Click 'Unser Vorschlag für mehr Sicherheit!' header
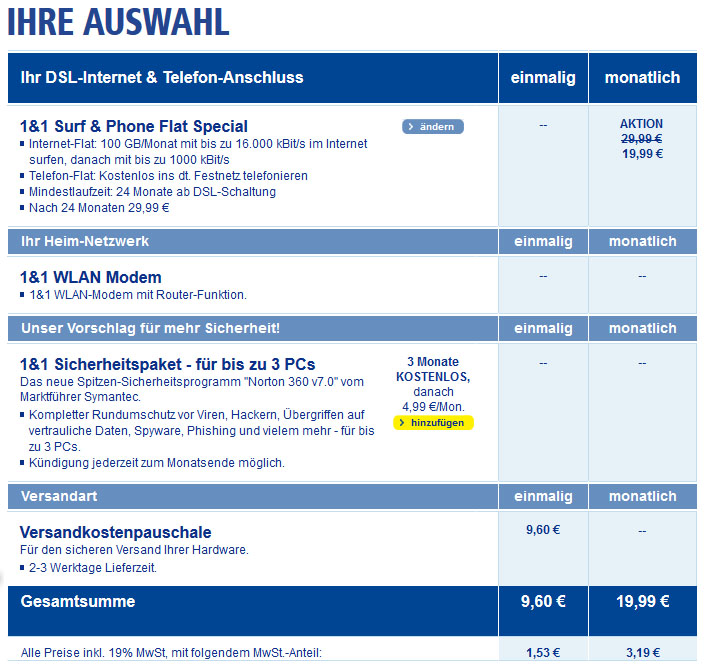706x671 pixels. coord(150,328)
